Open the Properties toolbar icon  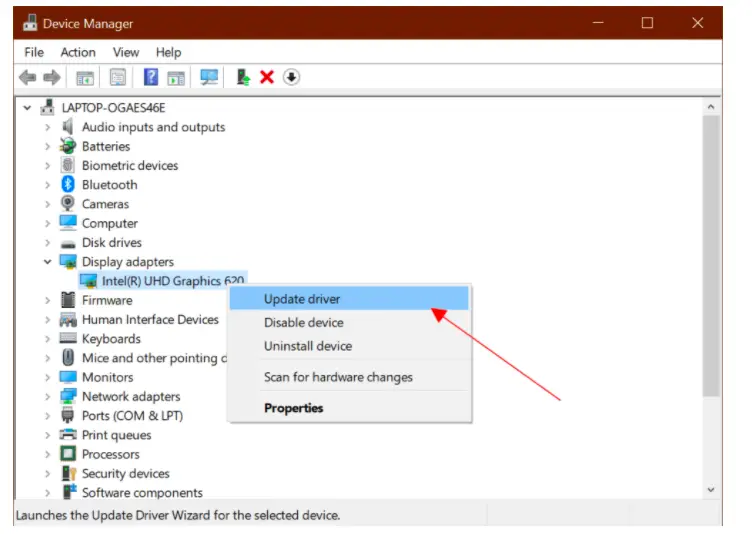point(118,77)
